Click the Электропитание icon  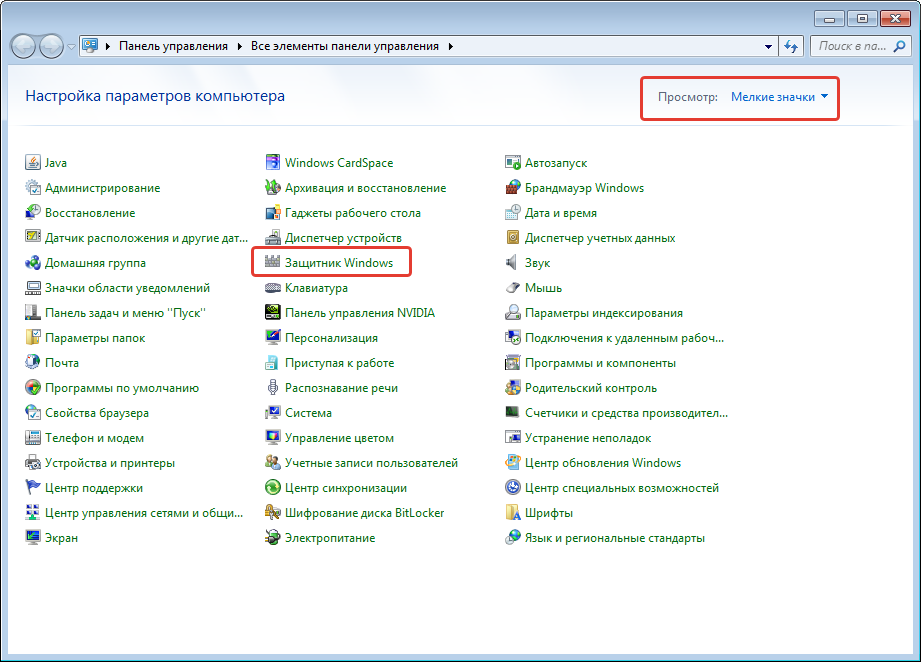point(273,537)
